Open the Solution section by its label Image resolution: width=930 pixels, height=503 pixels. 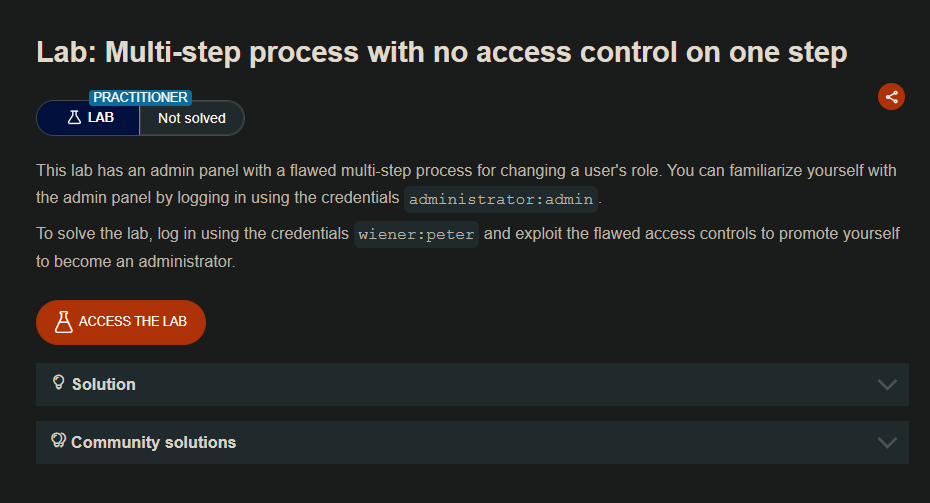104,384
